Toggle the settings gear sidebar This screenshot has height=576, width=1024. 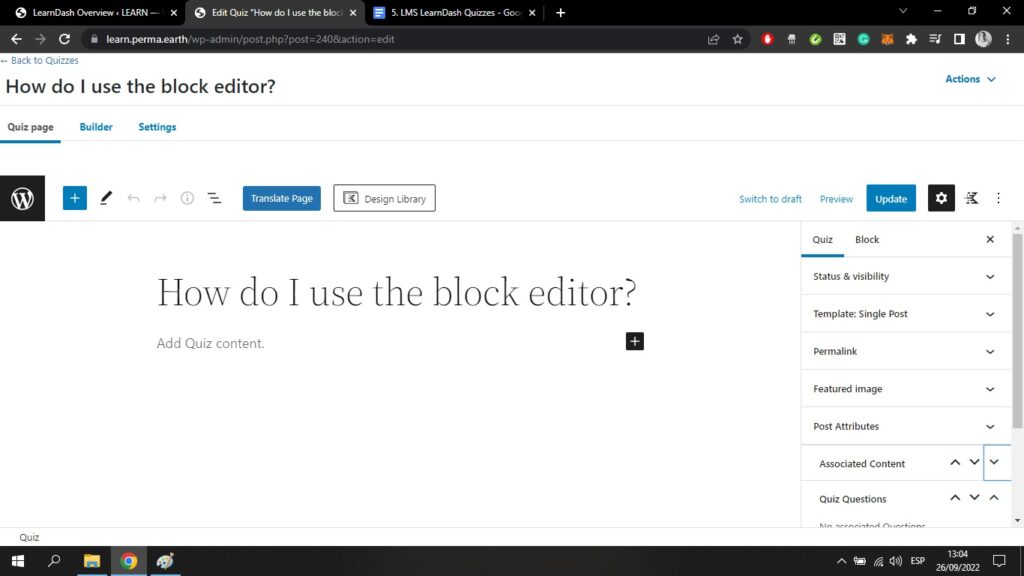click(941, 198)
